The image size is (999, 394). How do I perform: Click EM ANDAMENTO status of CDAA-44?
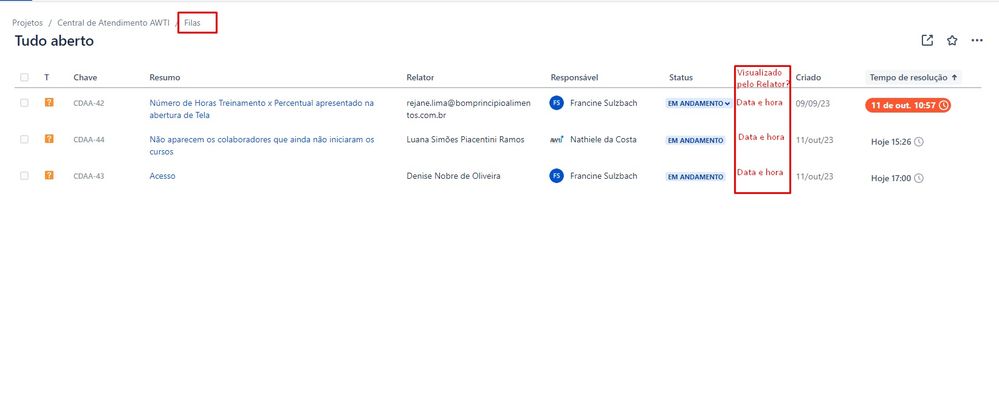pyautogui.click(x=695, y=140)
